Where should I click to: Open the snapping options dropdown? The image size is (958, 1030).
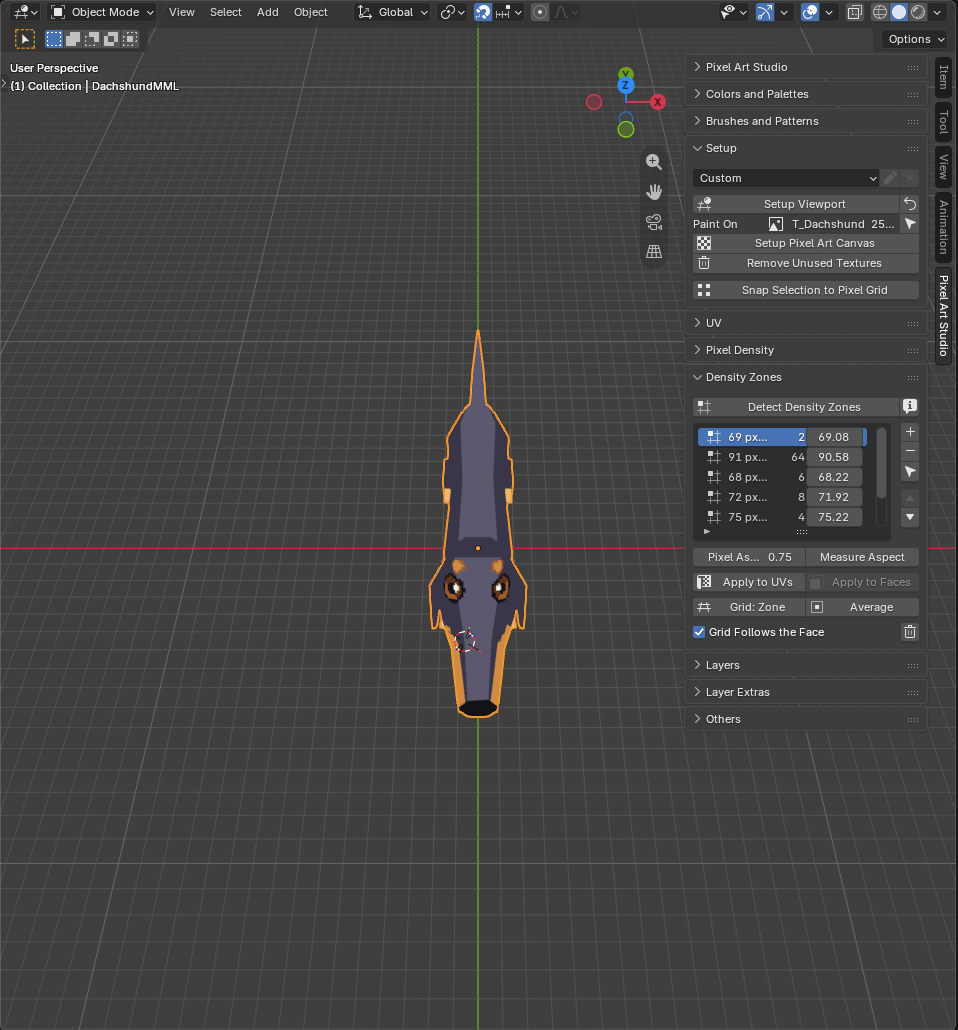point(509,12)
